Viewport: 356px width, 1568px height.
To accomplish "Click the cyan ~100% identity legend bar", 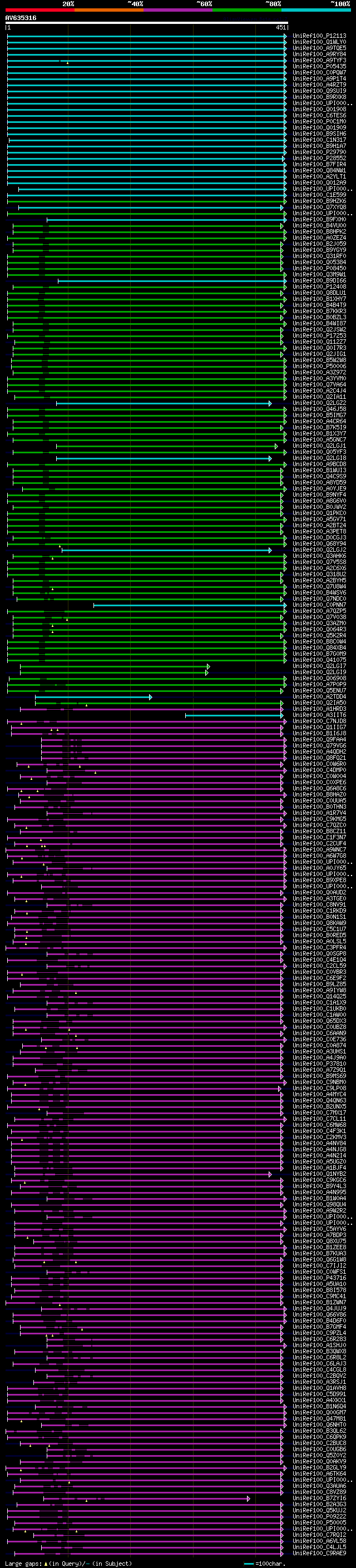I will point(317,10).
